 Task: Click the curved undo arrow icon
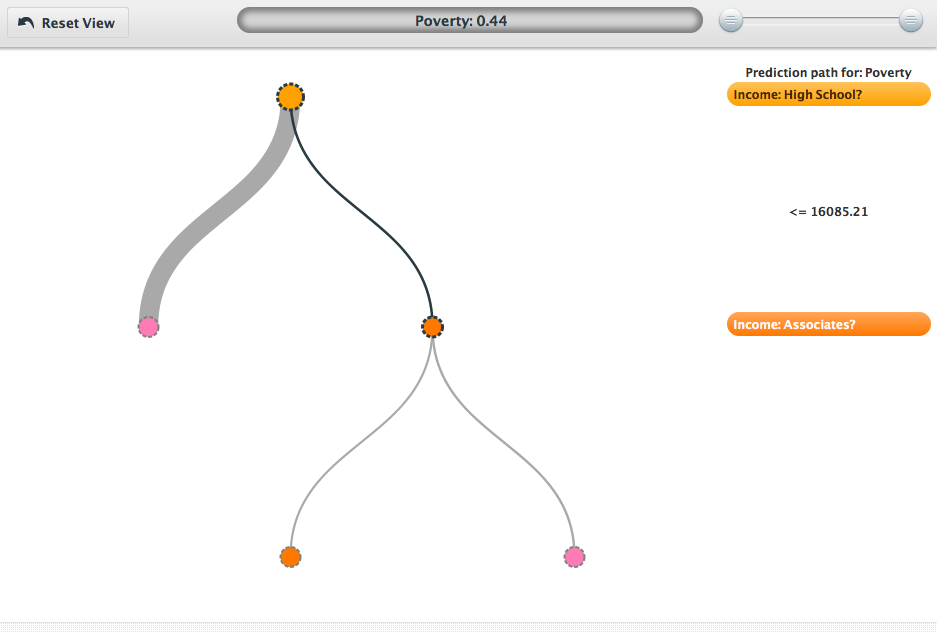(26, 22)
